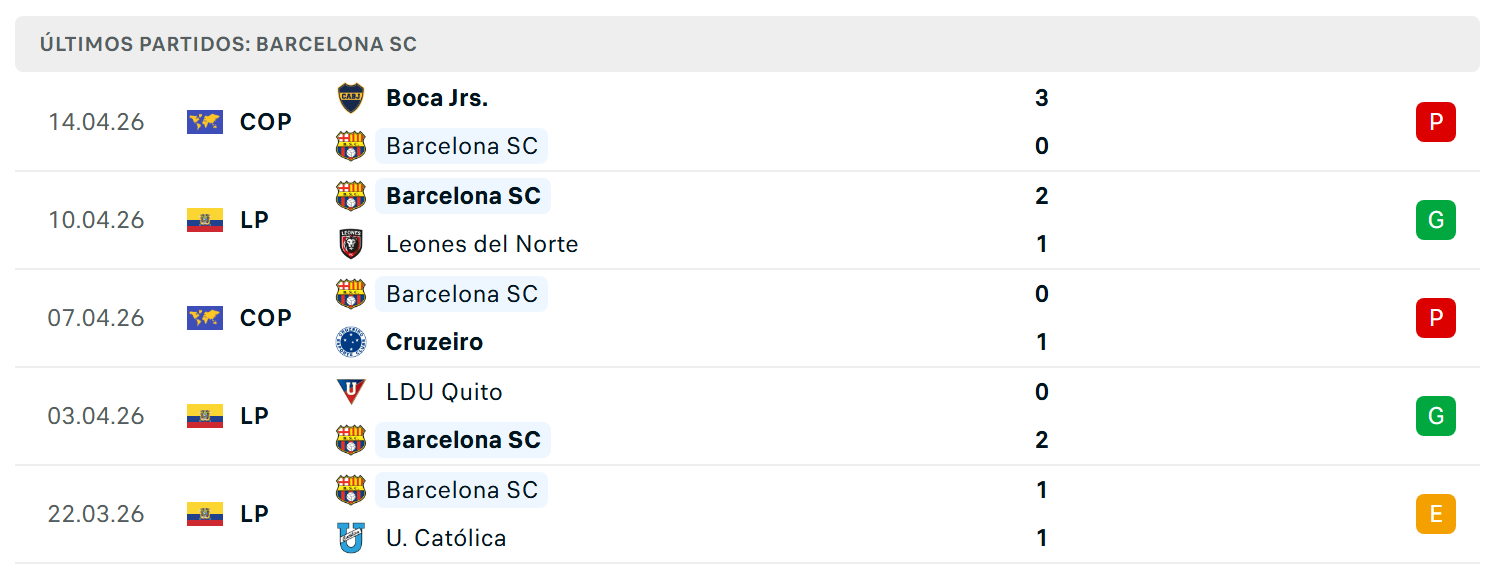Image resolution: width=1498 pixels, height=585 pixels.
Task: Open the U. Católica team name
Action: point(446,538)
